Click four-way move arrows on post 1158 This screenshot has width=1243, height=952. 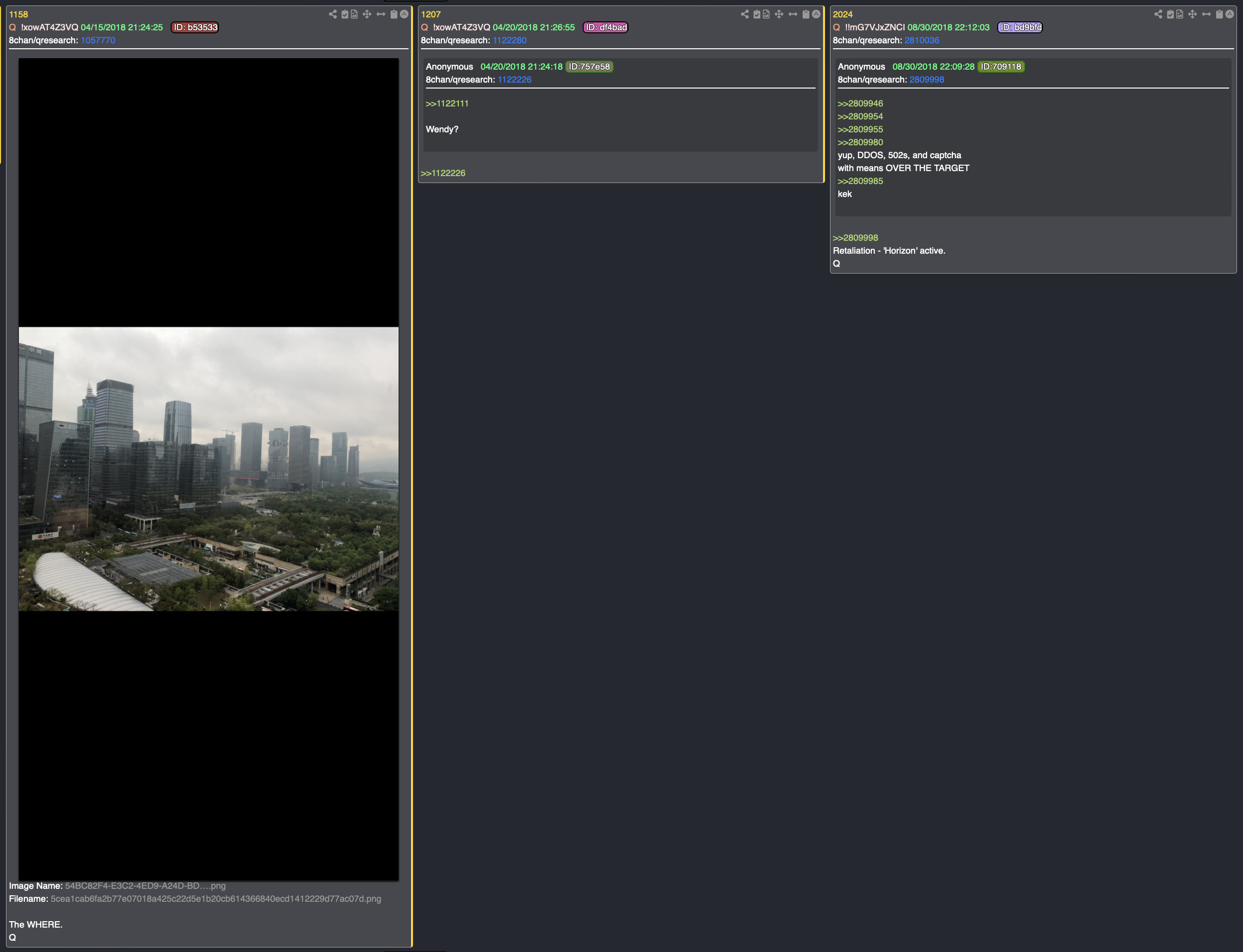point(367,14)
